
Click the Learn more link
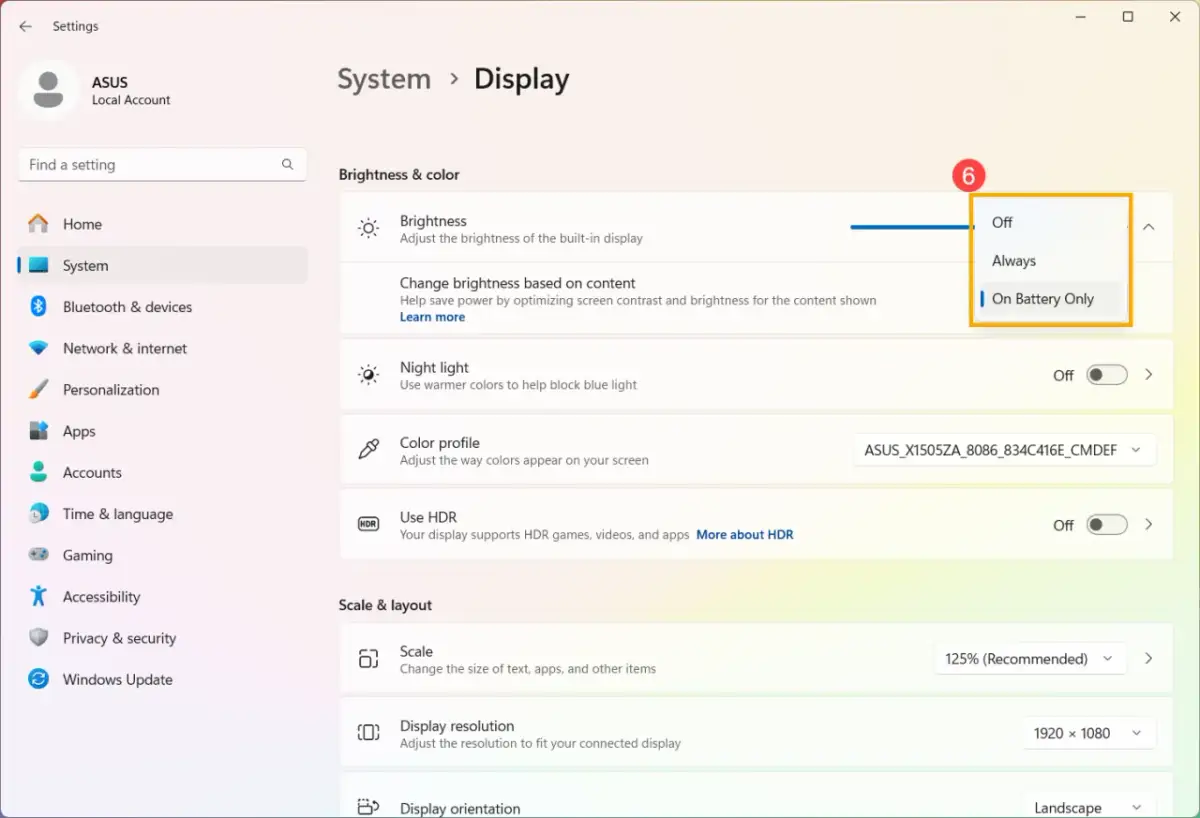(432, 317)
